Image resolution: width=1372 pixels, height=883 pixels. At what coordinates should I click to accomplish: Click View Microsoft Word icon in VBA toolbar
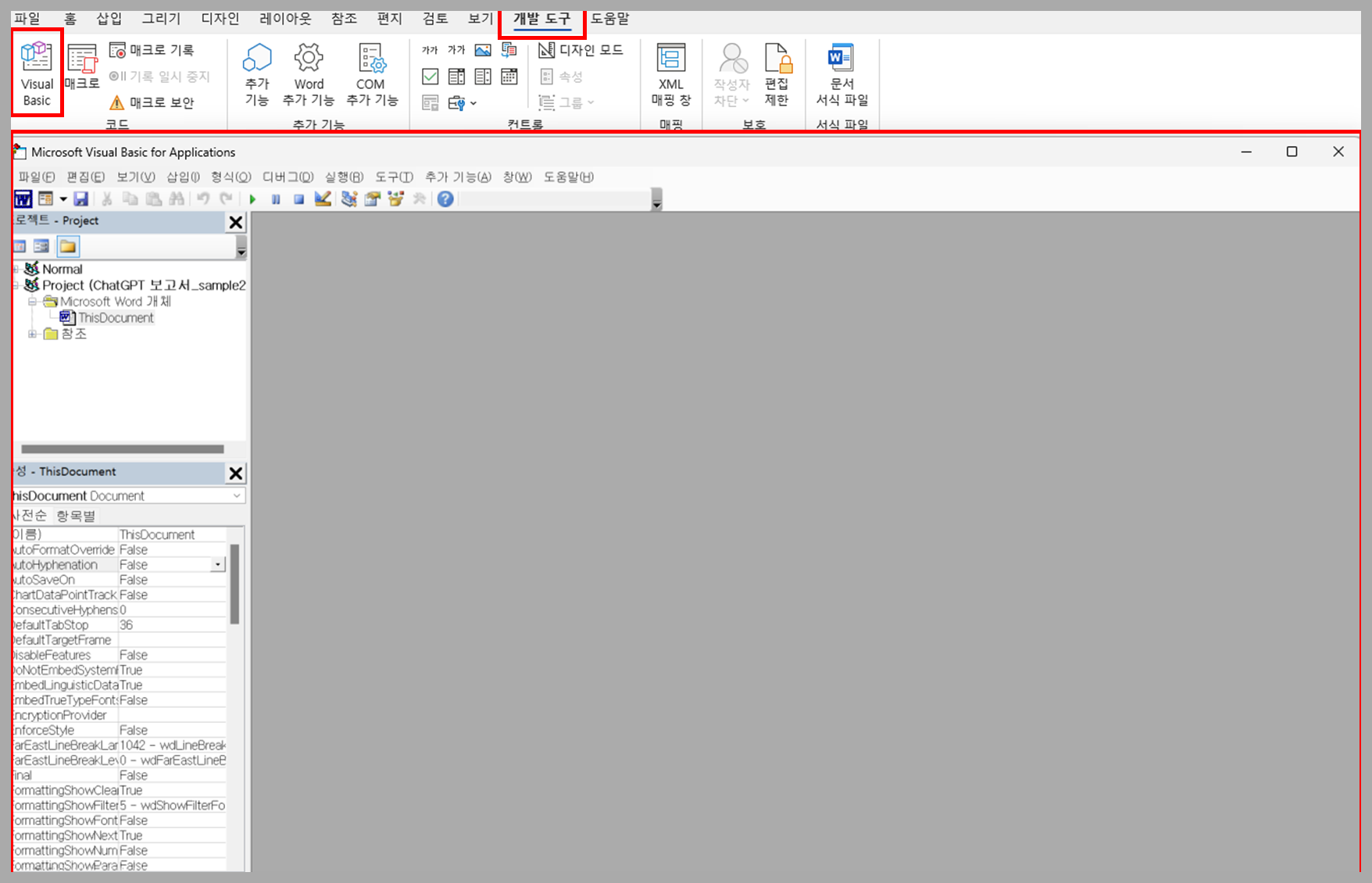[x=23, y=199]
